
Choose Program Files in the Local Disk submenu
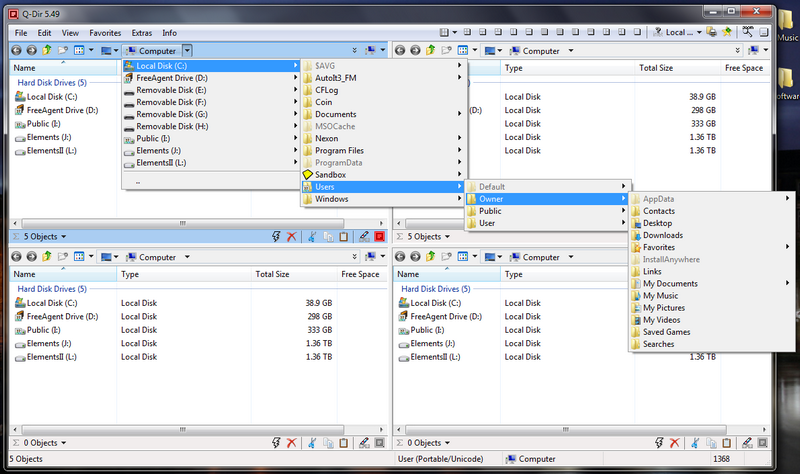tap(338, 150)
